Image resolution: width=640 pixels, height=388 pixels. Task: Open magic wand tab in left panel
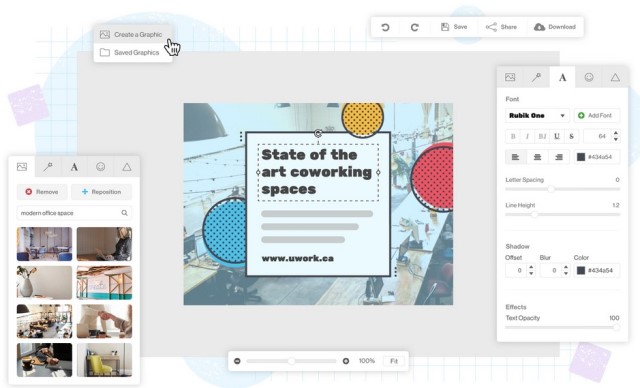coord(48,166)
